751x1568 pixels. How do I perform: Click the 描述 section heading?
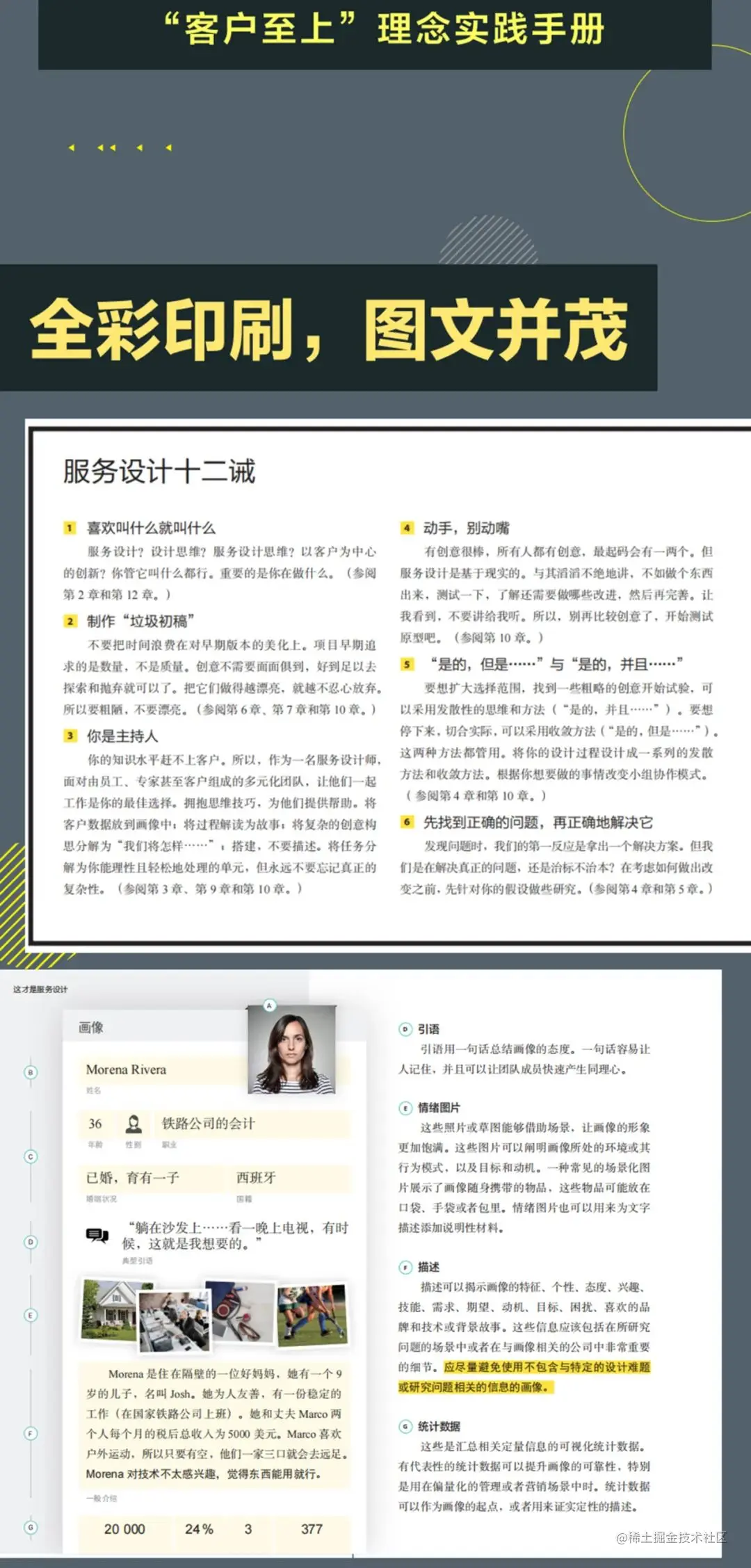tap(428, 1268)
